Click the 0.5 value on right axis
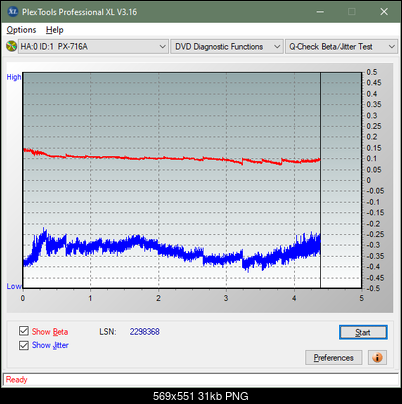The width and height of the screenshot is (402, 404). tap(372, 72)
